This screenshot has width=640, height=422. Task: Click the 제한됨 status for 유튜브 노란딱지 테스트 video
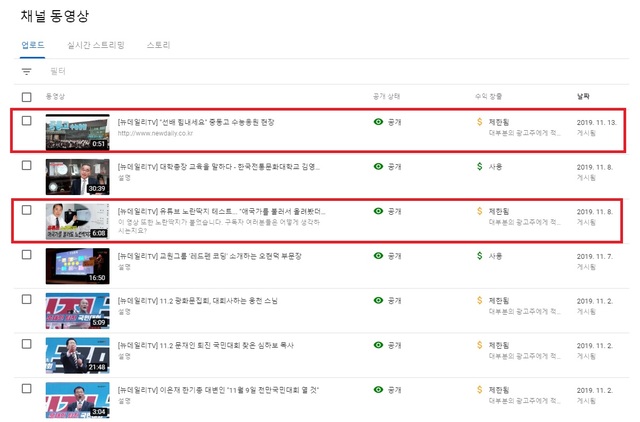pos(499,211)
